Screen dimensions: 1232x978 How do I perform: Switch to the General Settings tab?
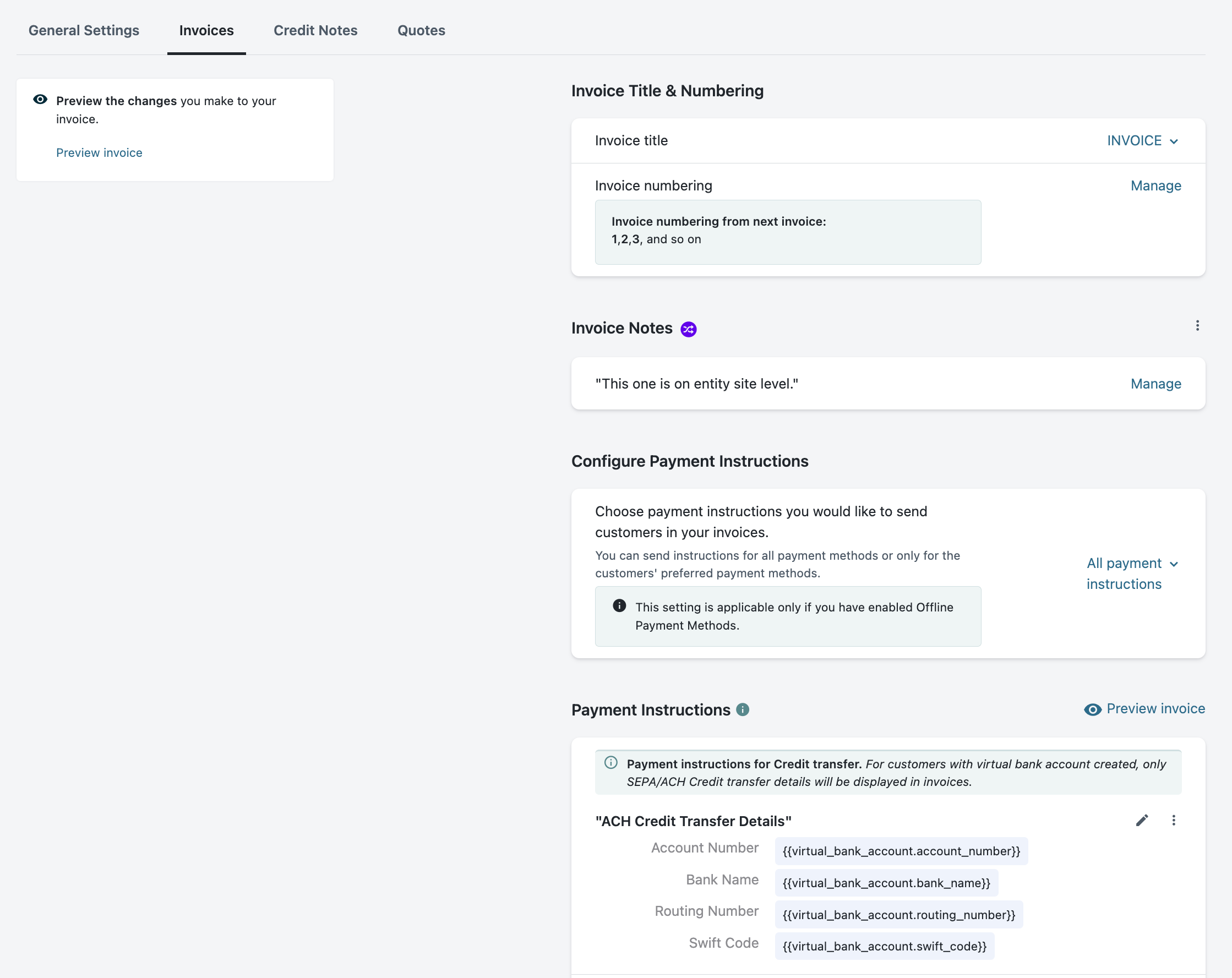(x=84, y=30)
